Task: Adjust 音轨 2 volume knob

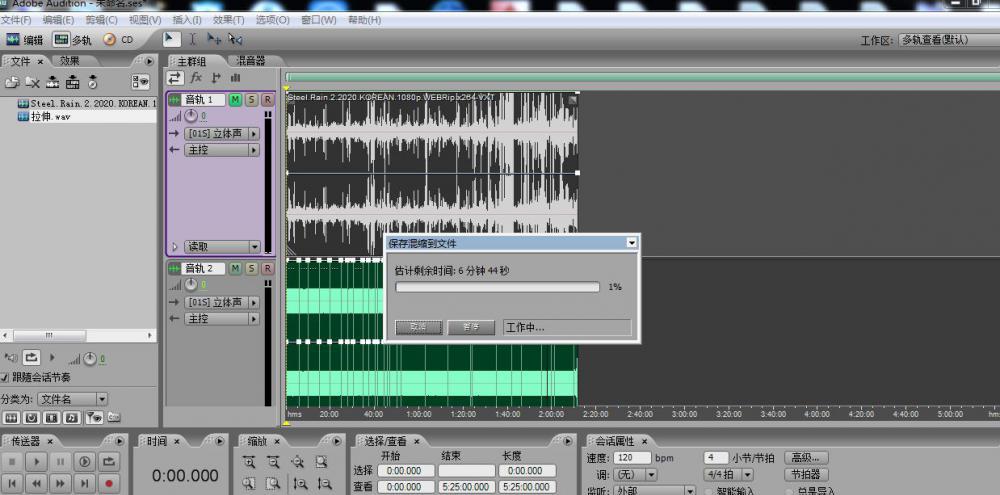Action: pyautogui.click(x=191, y=284)
